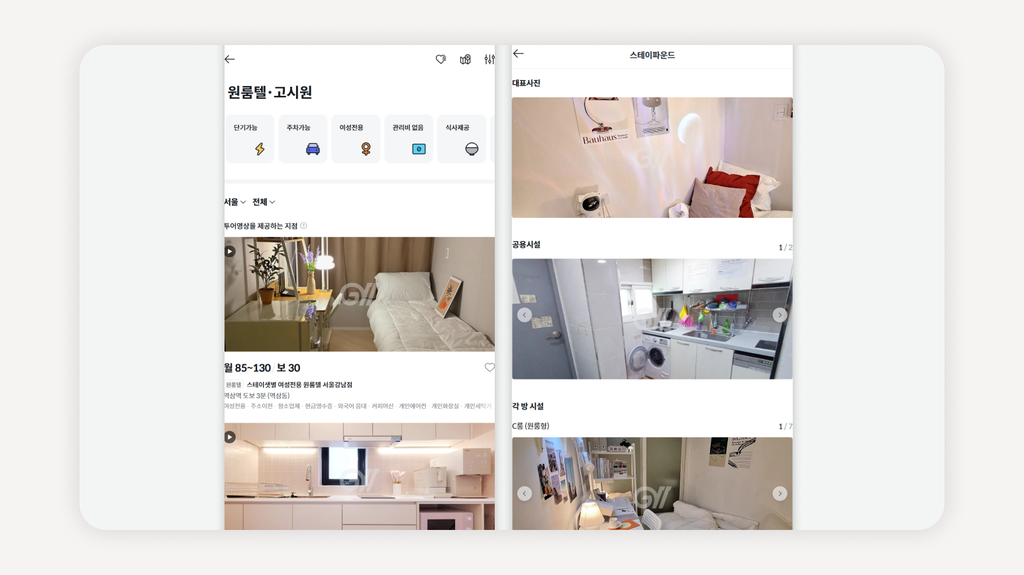Click the rice bowl icon for 식사제공

tap(472, 149)
